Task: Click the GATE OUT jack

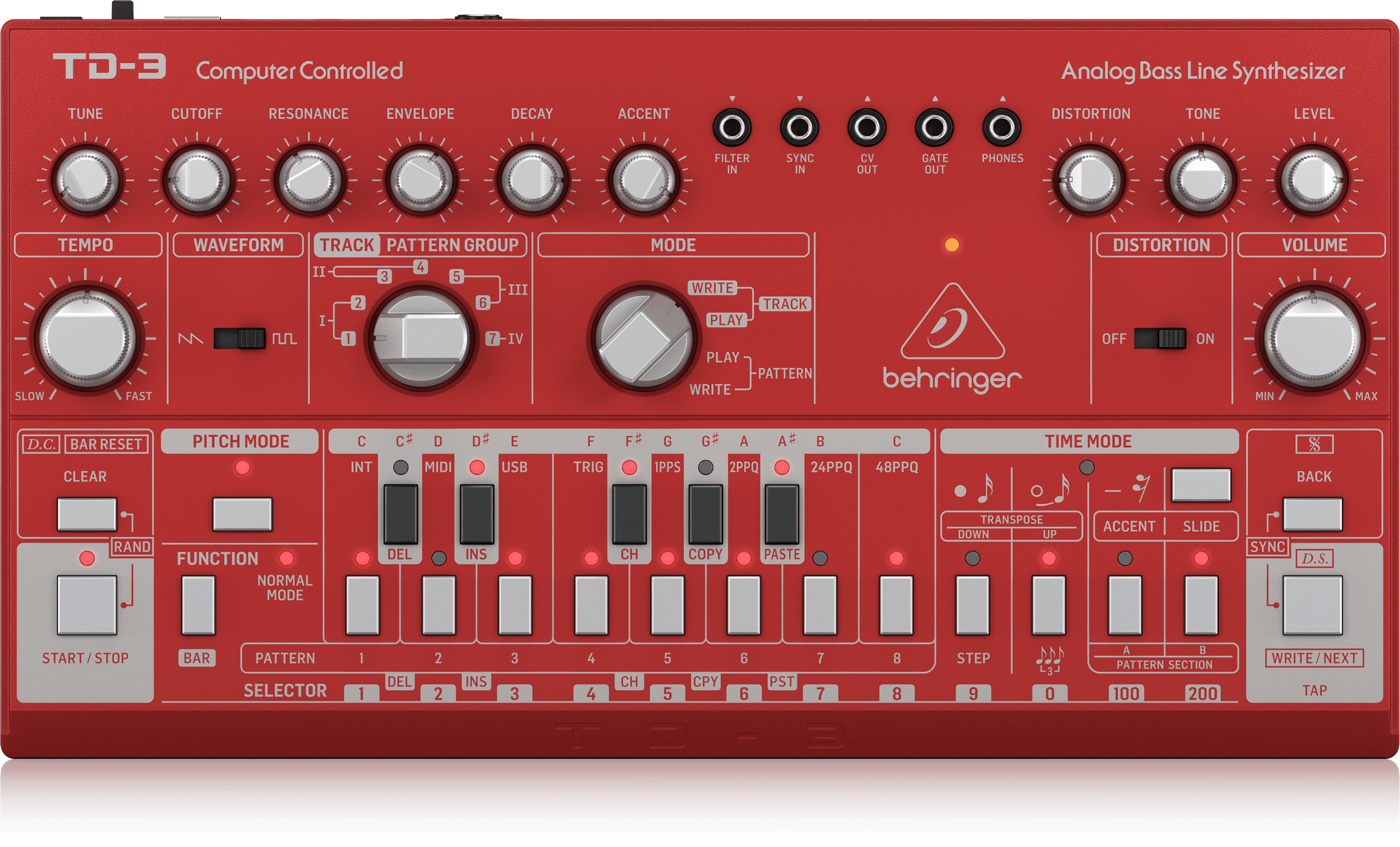Action: pos(934,127)
